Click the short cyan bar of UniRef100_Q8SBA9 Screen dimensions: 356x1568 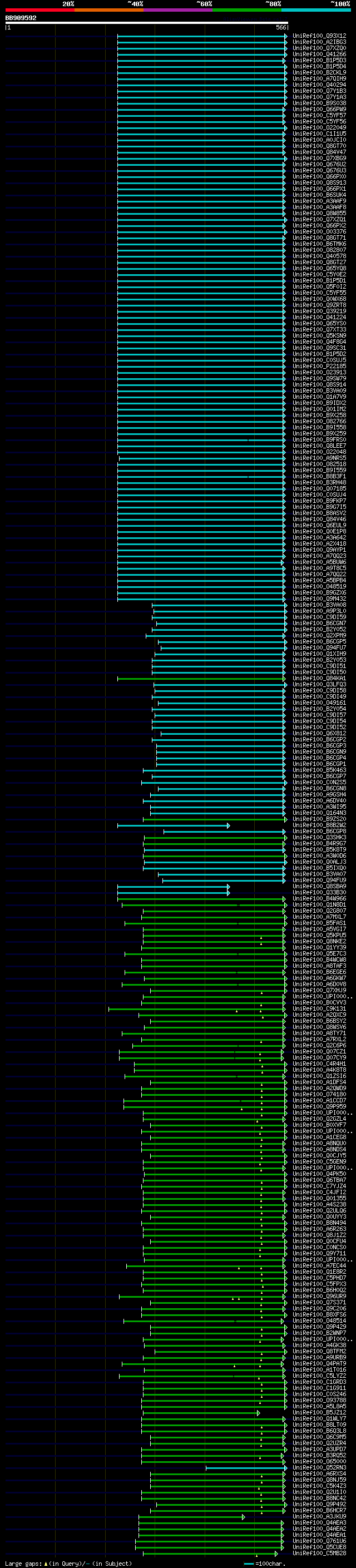pyautogui.click(x=174, y=886)
